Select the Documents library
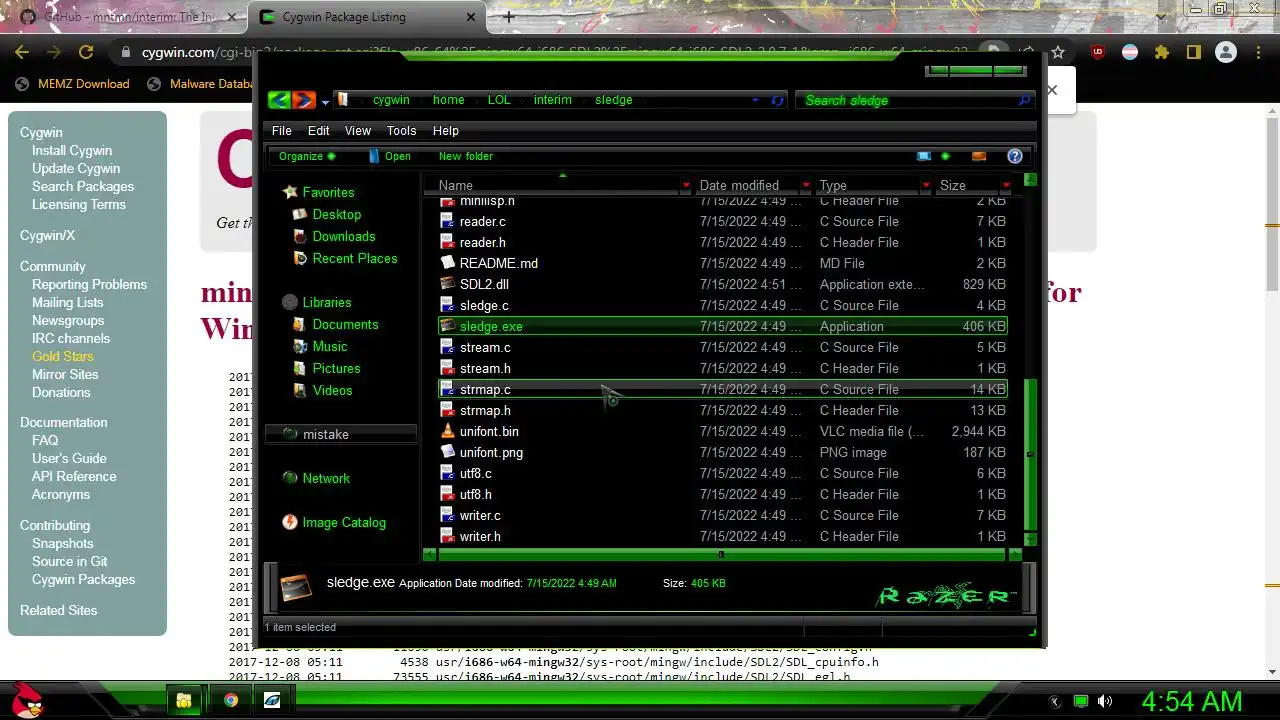This screenshot has height=720, width=1280. pos(345,324)
